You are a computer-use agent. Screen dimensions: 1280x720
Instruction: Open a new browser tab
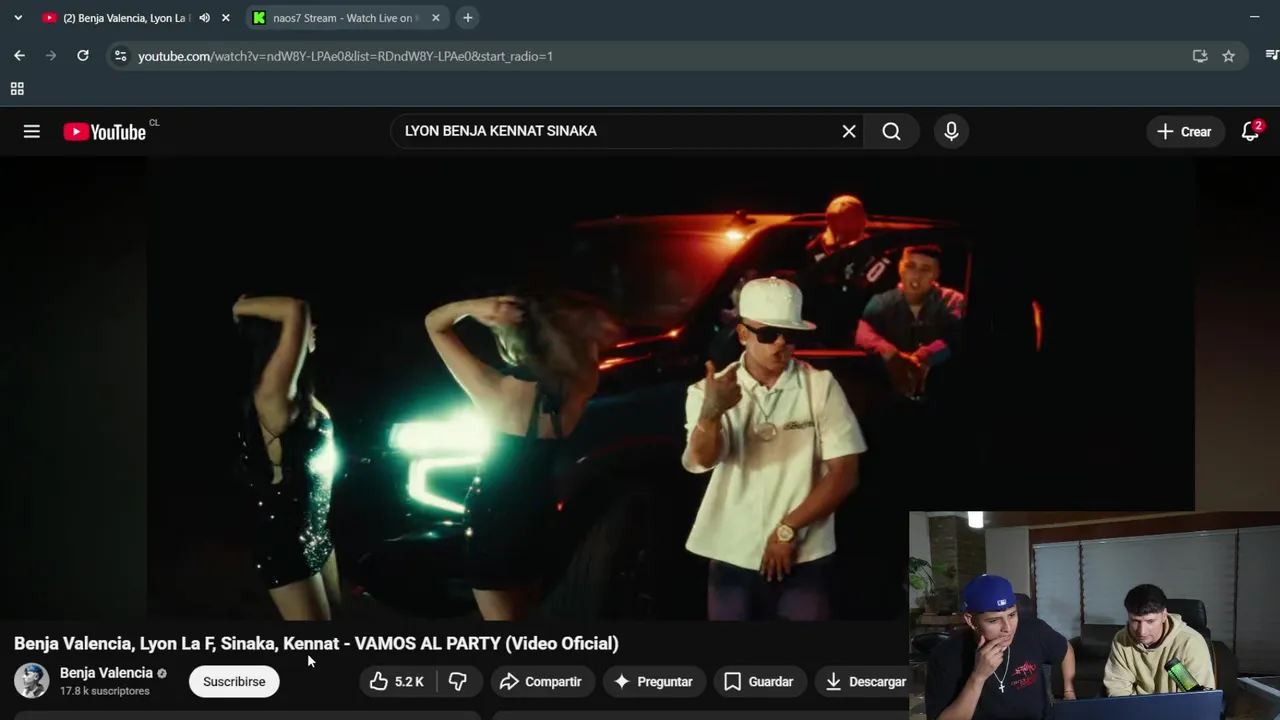click(467, 18)
